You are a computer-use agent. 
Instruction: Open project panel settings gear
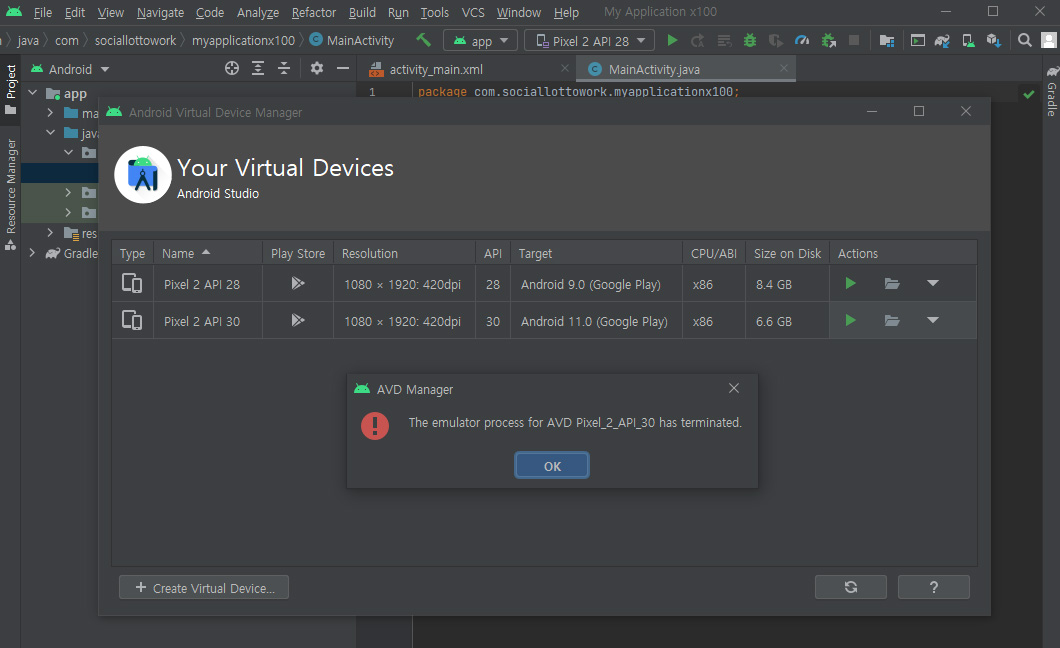pyautogui.click(x=316, y=68)
